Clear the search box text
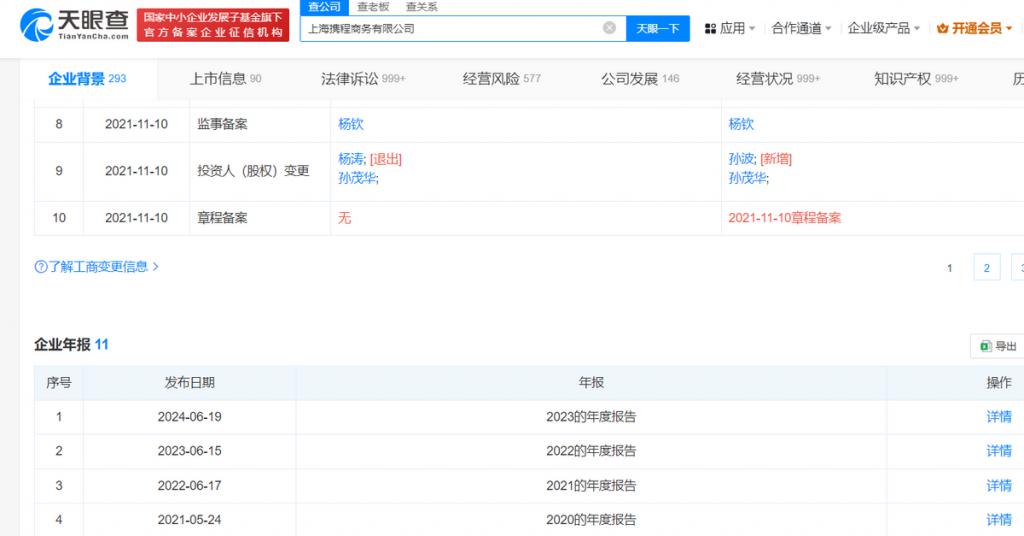Viewport: 1024px width, 536px height. coord(609,28)
